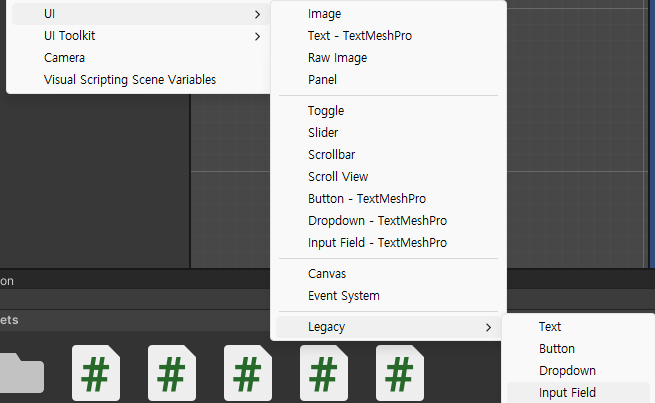Select Camera from the menu
The height and width of the screenshot is (403, 655).
(141, 58)
